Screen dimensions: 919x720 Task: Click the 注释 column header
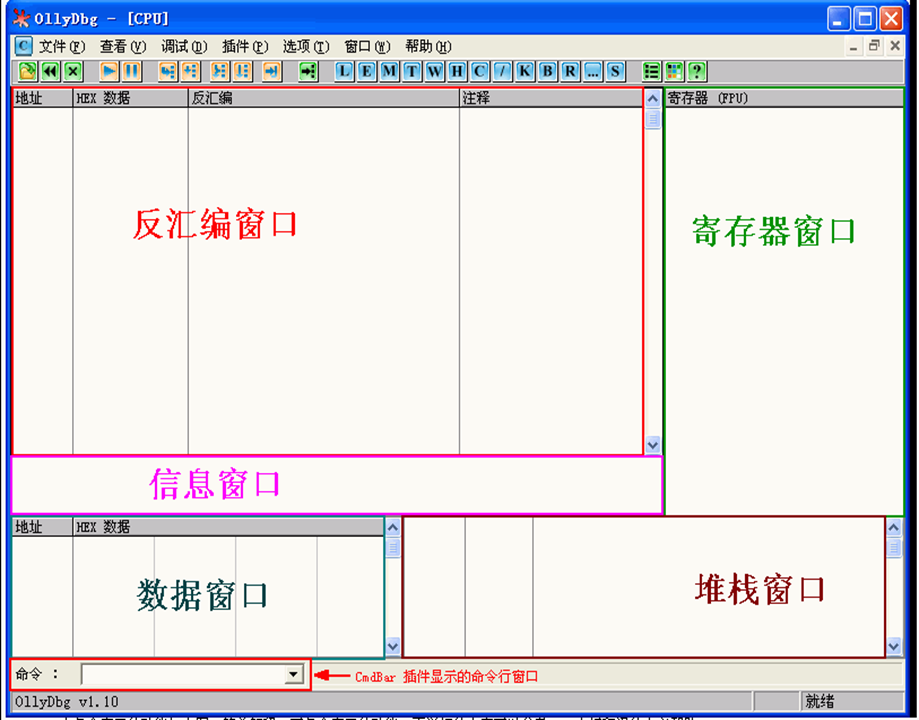pyautogui.click(x=551, y=98)
